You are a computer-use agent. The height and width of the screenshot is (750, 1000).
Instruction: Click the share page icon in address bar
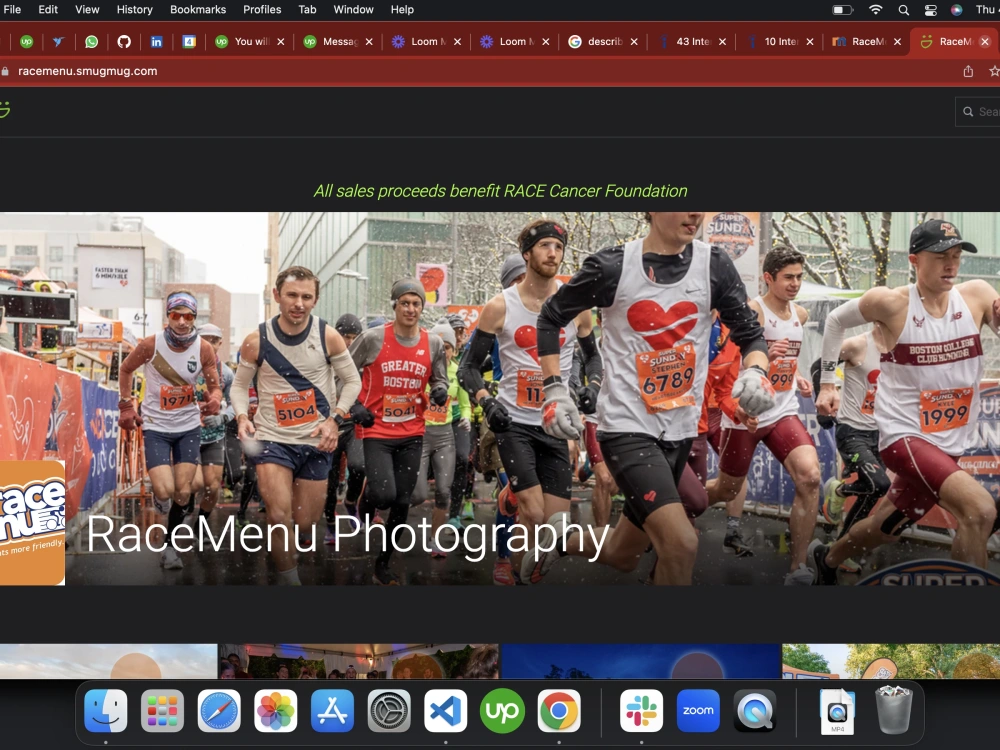(968, 71)
